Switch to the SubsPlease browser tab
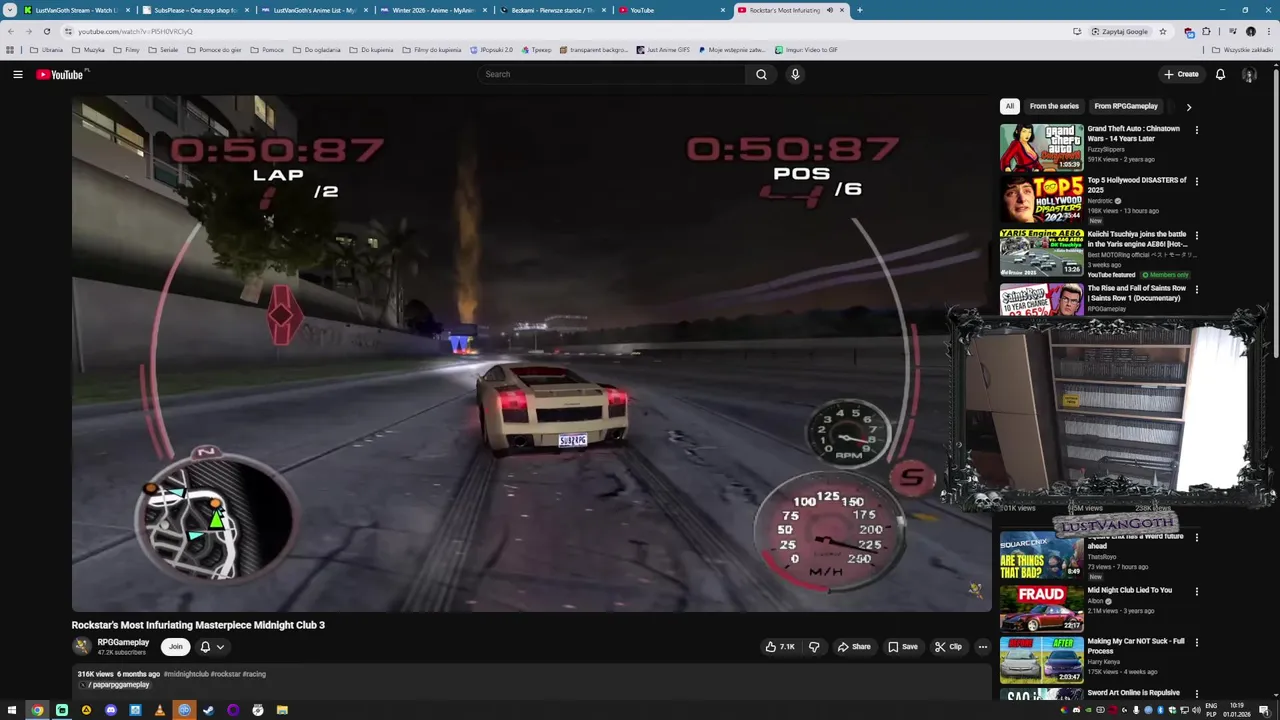 point(195,10)
